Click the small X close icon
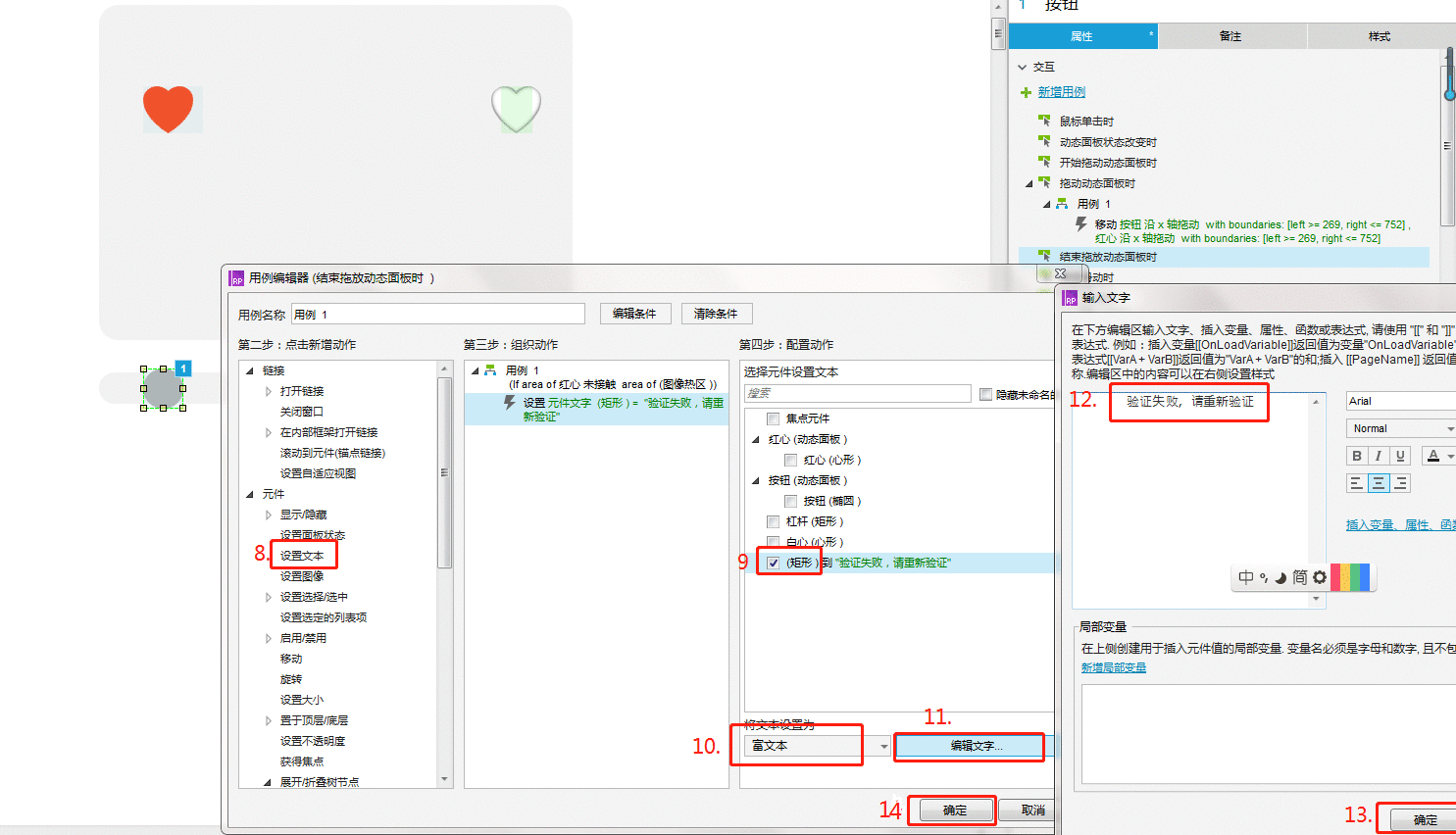Screen dimensions: 1456x835 point(1060,273)
